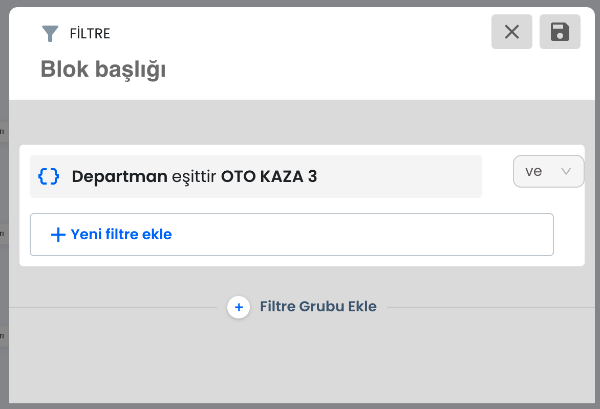Expand the chevron arrow next to 've'
The width and height of the screenshot is (600, 409).
[566, 171]
